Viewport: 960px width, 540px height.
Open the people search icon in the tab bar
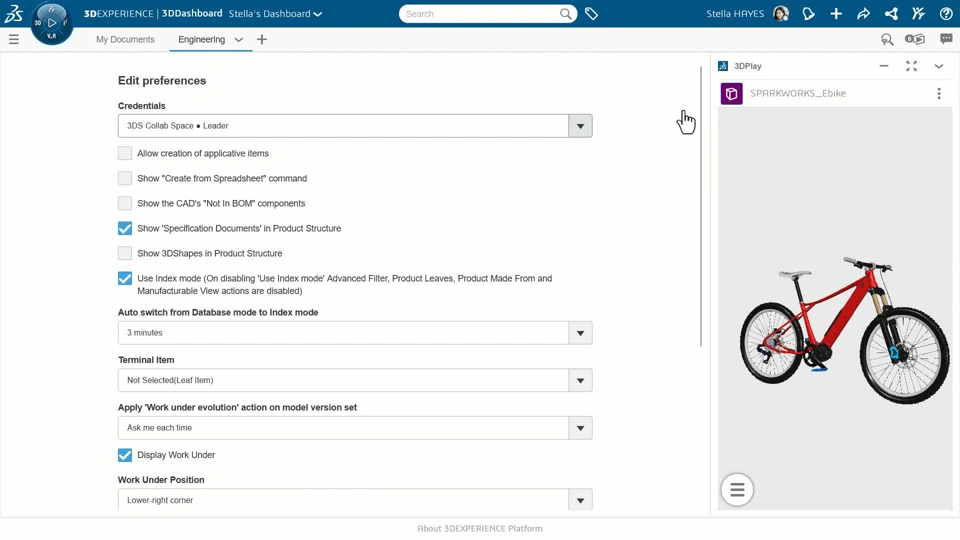(887, 39)
